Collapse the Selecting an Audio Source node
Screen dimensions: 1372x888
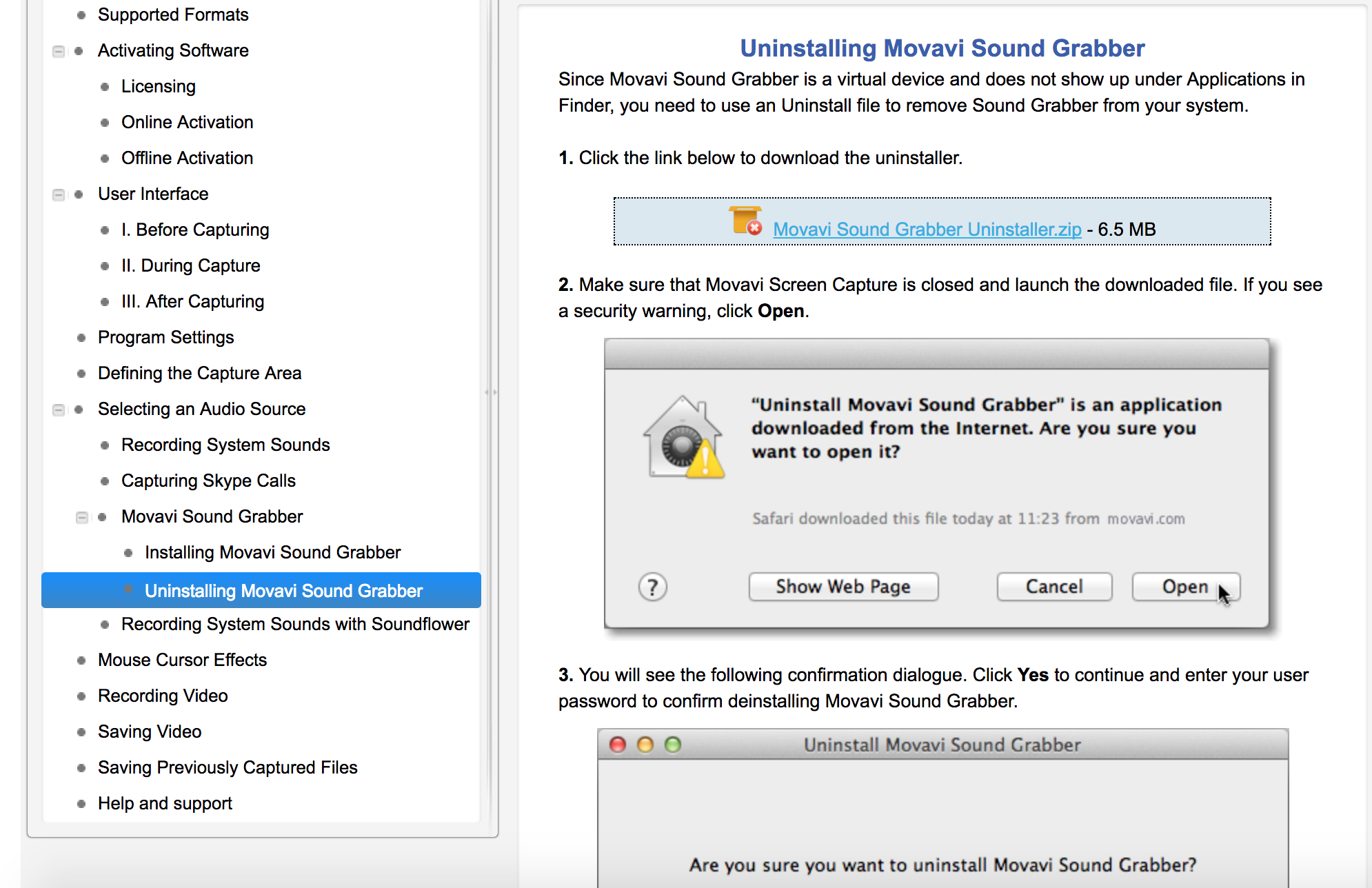(59, 410)
